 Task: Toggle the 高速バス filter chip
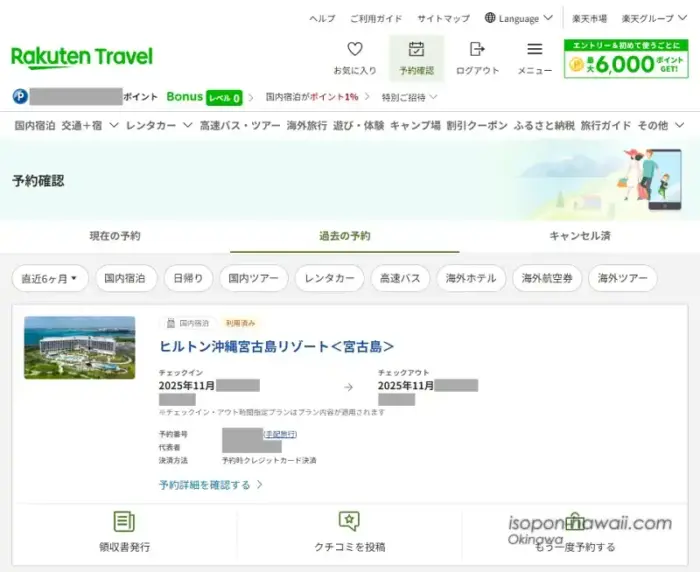coord(400,279)
